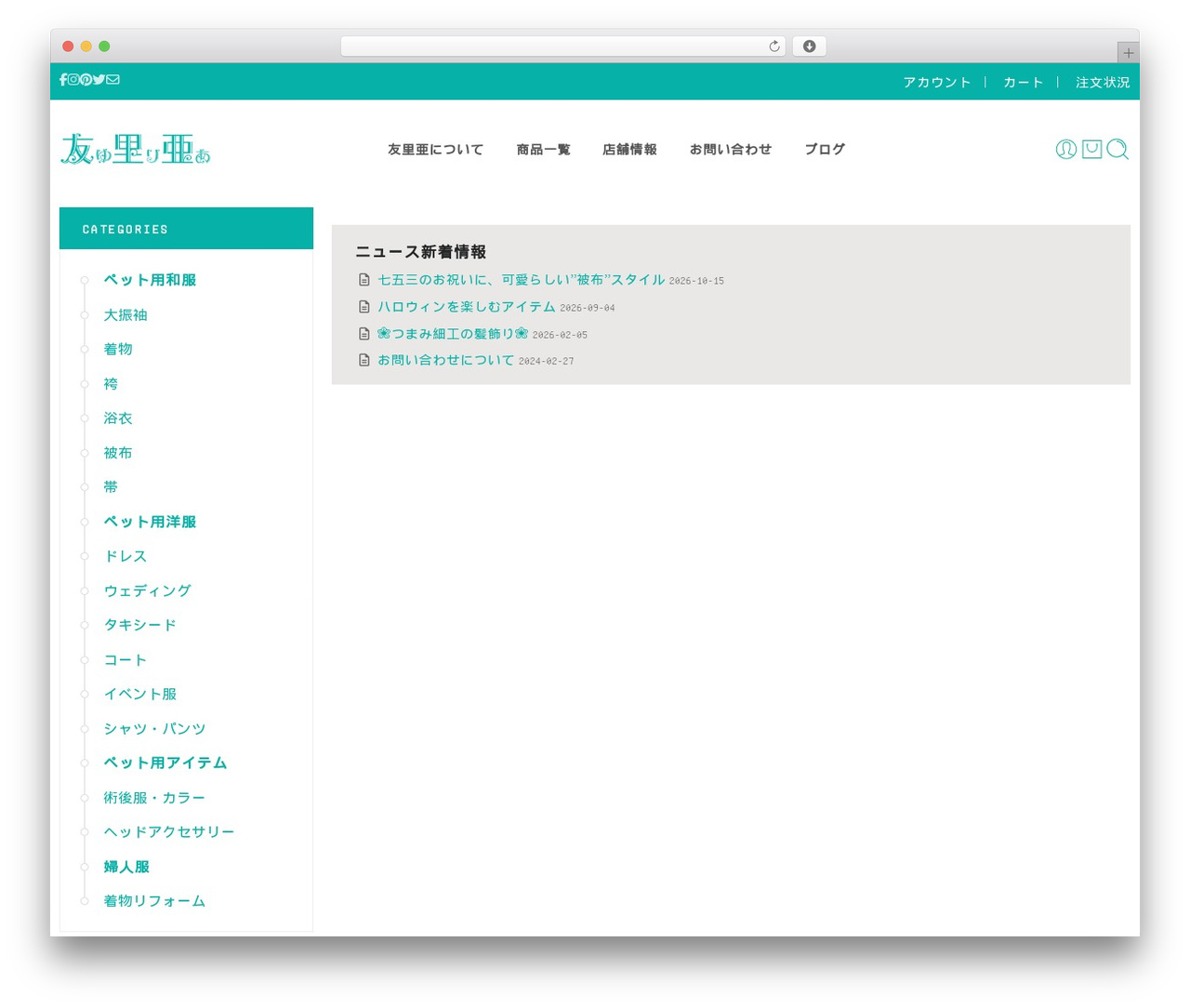Open document icon beside つまみ細工 news item
Screen dimensions: 1190x1008
pyautogui.click(x=364, y=334)
